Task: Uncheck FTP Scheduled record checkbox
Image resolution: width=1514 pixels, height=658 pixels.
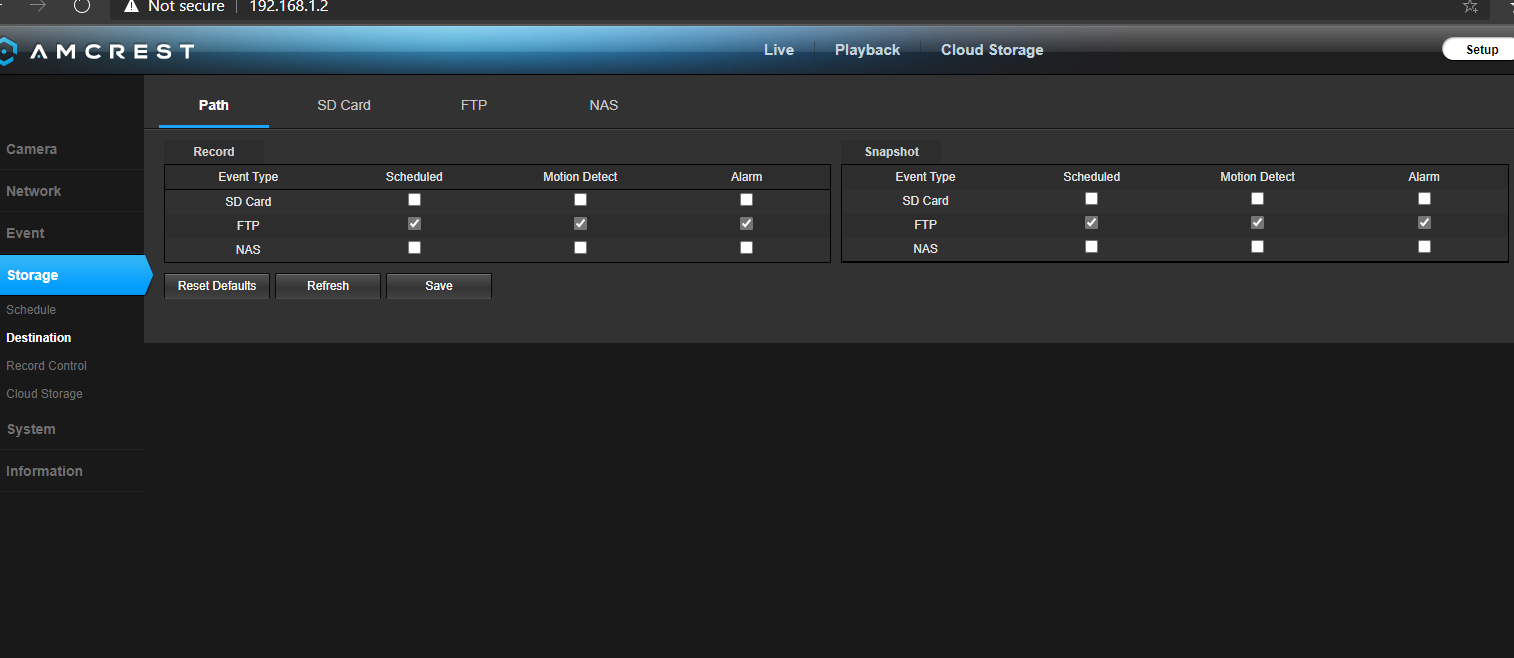Action: 414,224
